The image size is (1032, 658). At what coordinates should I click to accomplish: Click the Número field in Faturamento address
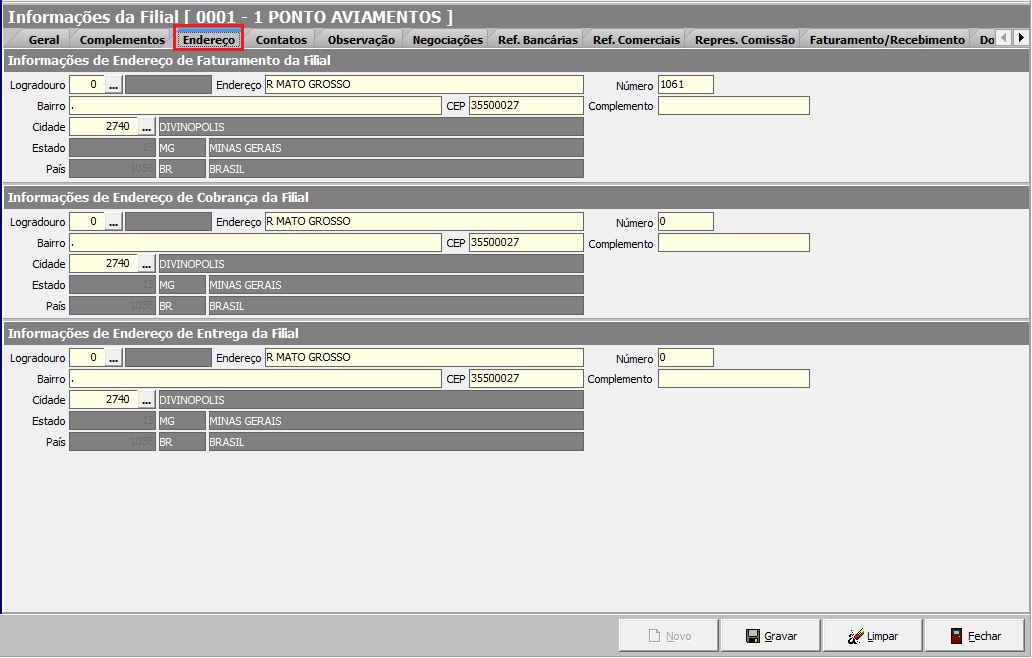click(685, 85)
